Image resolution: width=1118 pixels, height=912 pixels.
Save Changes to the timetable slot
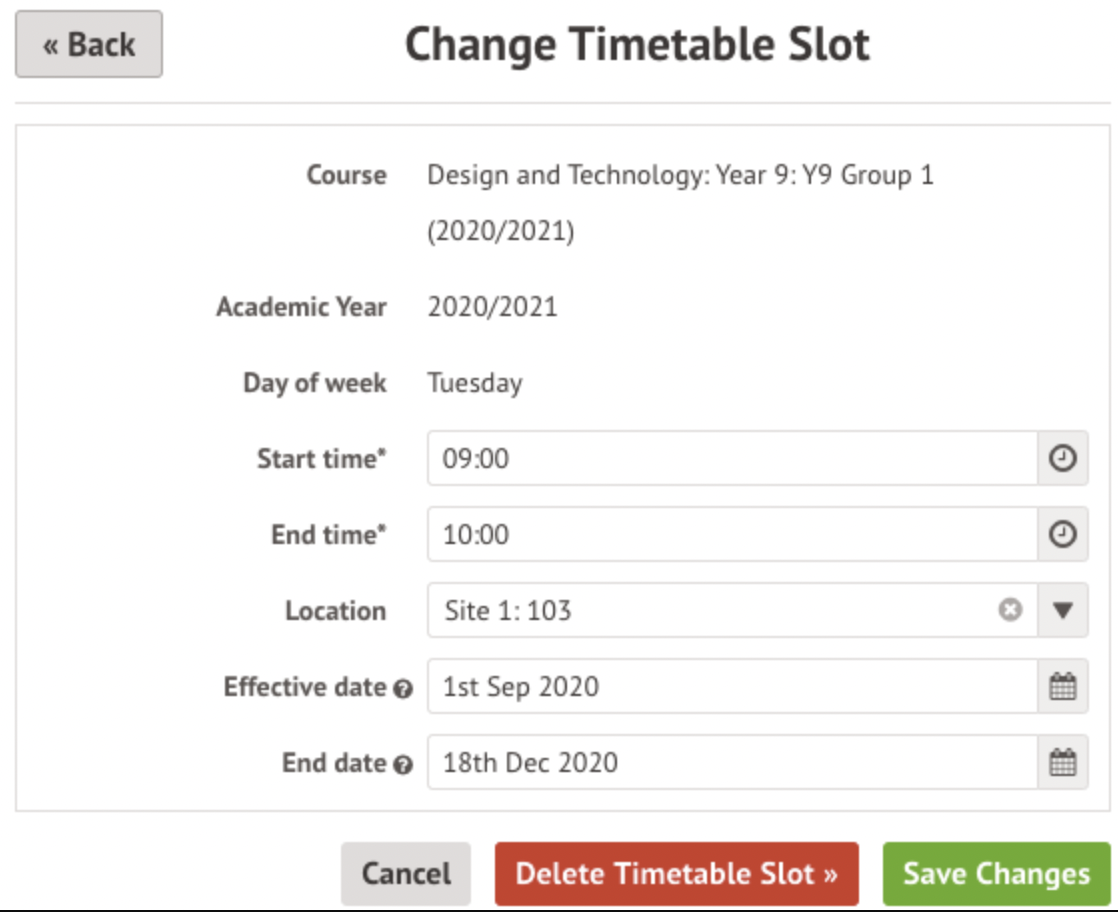point(996,874)
